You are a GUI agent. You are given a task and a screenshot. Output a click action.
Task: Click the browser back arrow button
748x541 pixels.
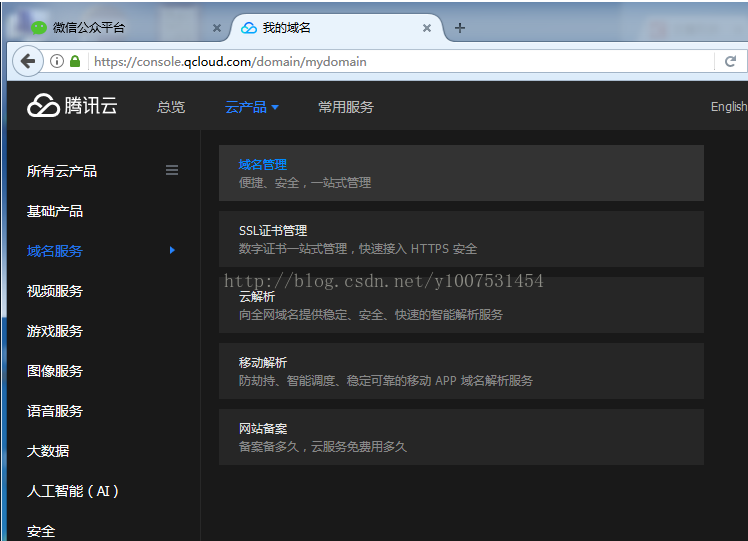coord(27,61)
